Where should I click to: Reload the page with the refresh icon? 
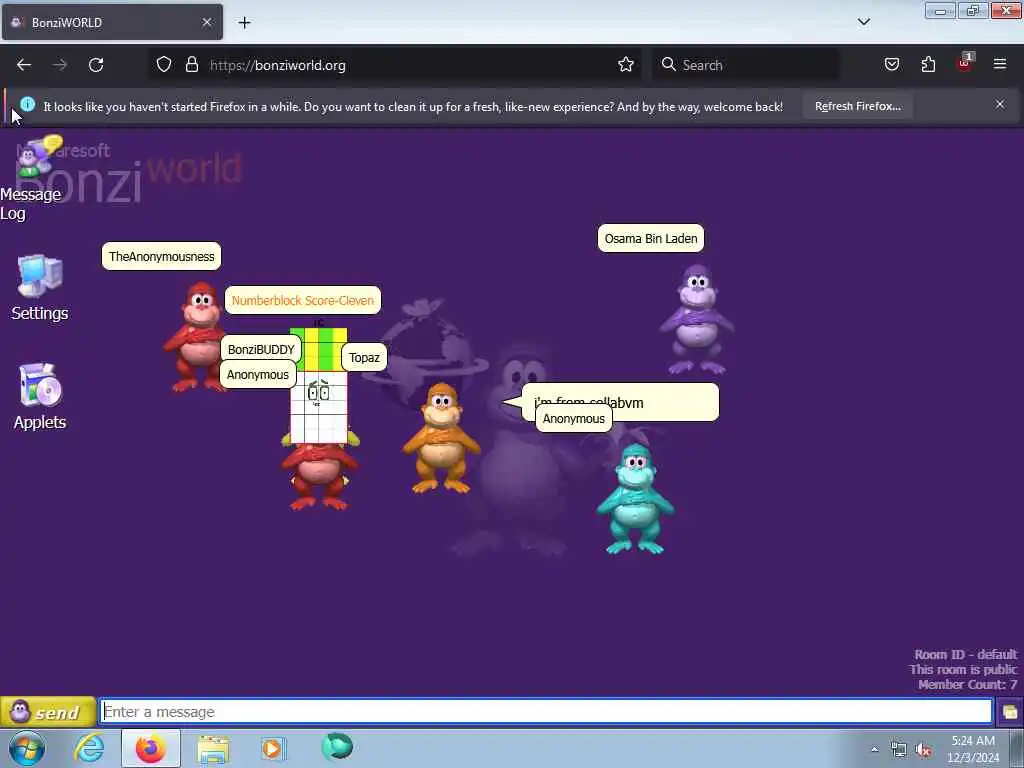click(96, 65)
